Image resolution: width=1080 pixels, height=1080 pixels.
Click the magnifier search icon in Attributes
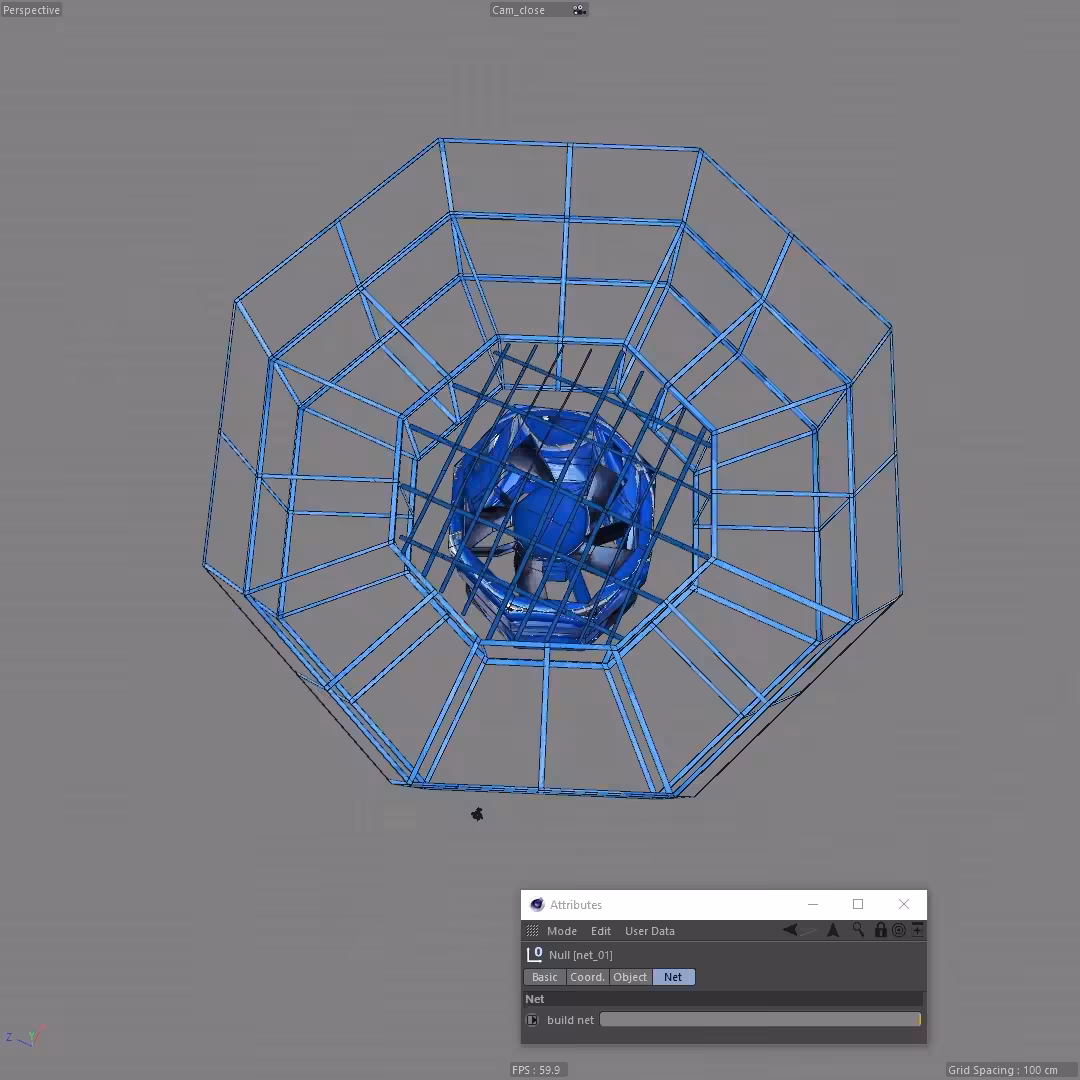858,930
